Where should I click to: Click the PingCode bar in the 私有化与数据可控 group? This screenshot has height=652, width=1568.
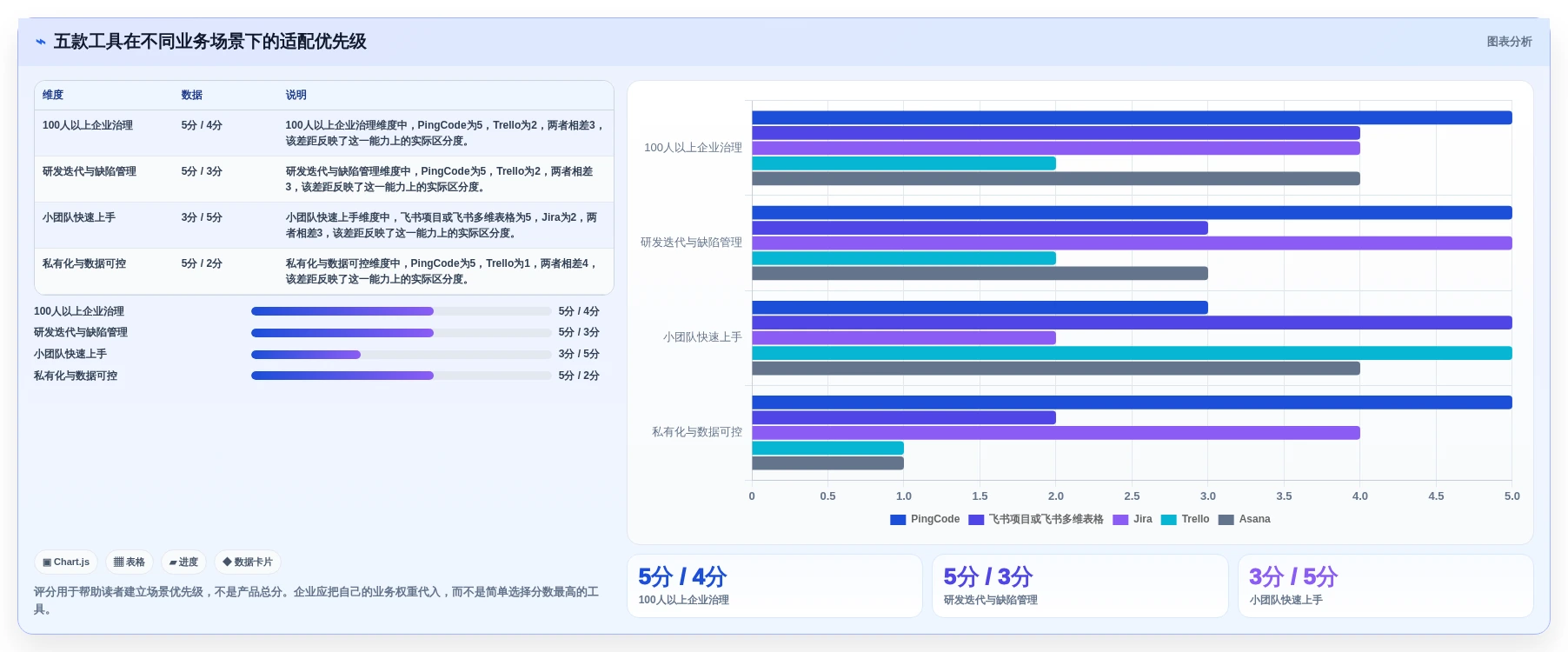pos(1132,403)
